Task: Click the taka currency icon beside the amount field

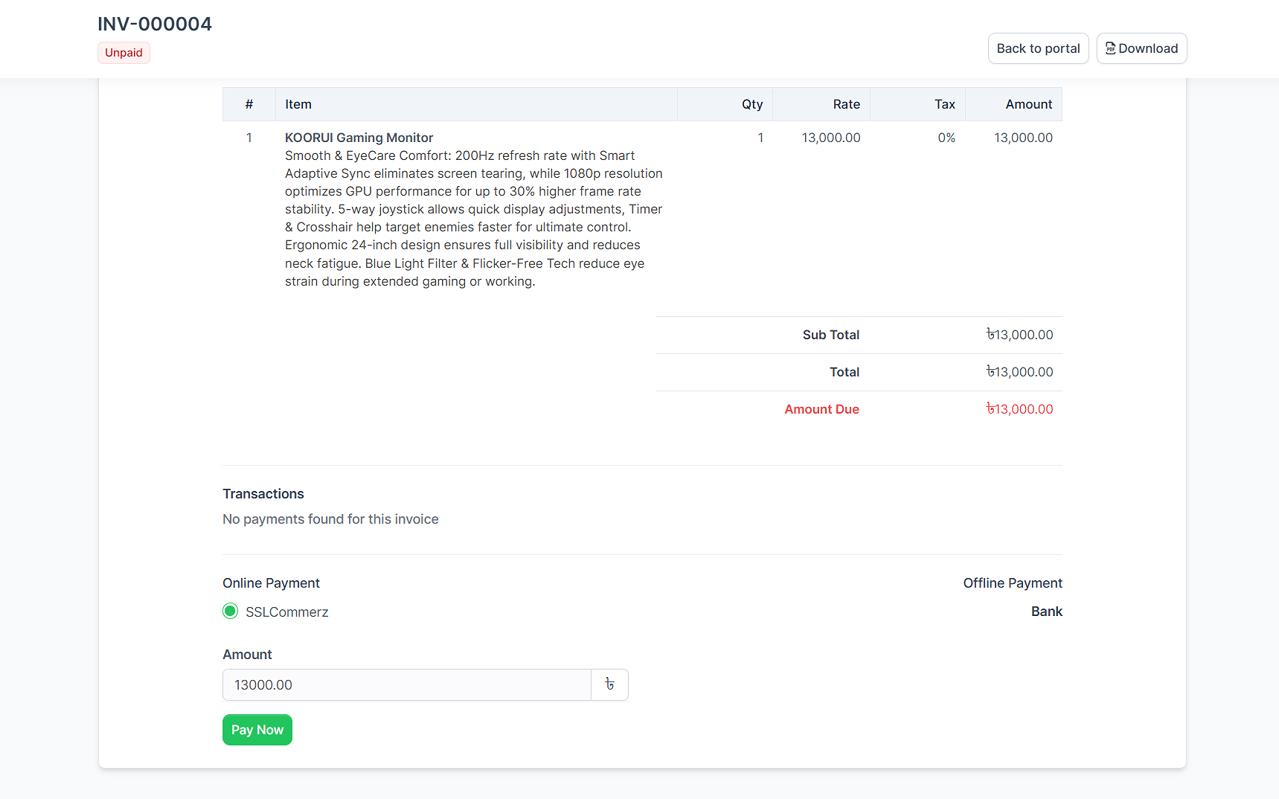Action: click(610, 684)
